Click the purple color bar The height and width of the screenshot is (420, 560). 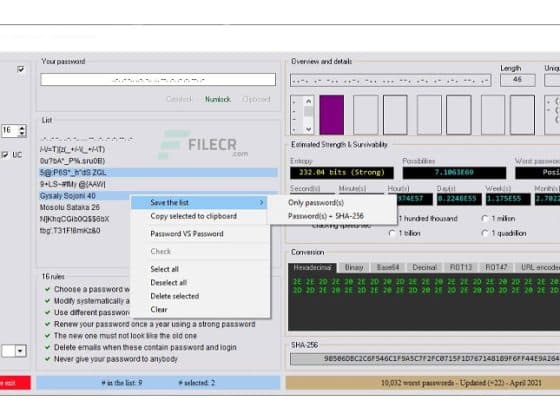(x=332, y=115)
